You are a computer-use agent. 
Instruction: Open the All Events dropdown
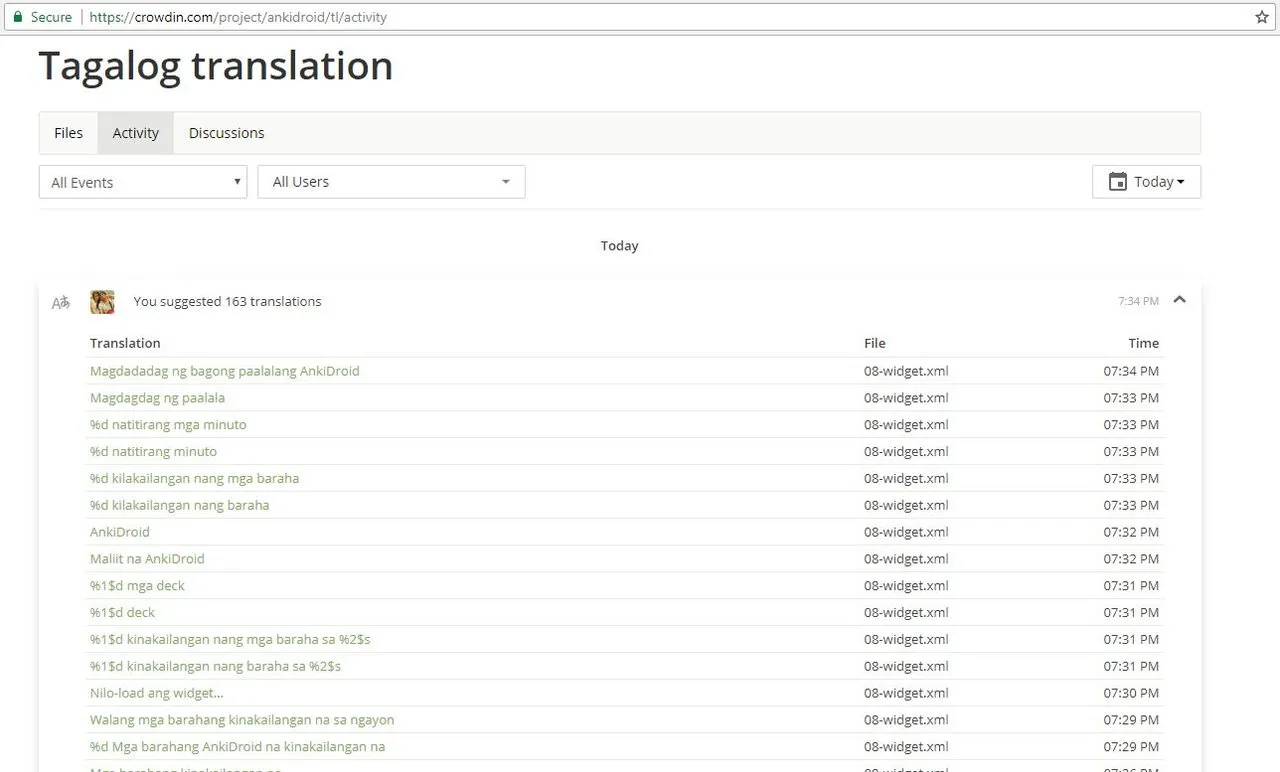click(x=143, y=182)
